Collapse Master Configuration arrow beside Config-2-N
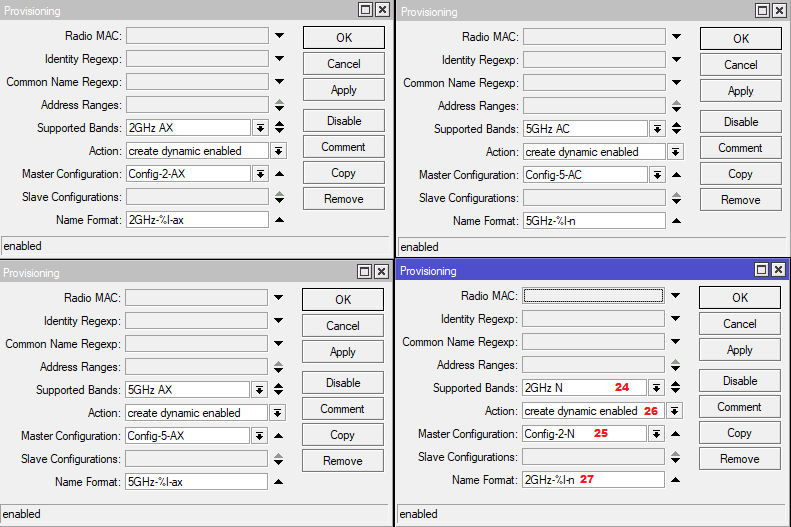Screen dimensions: 791x527 point(675,434)
